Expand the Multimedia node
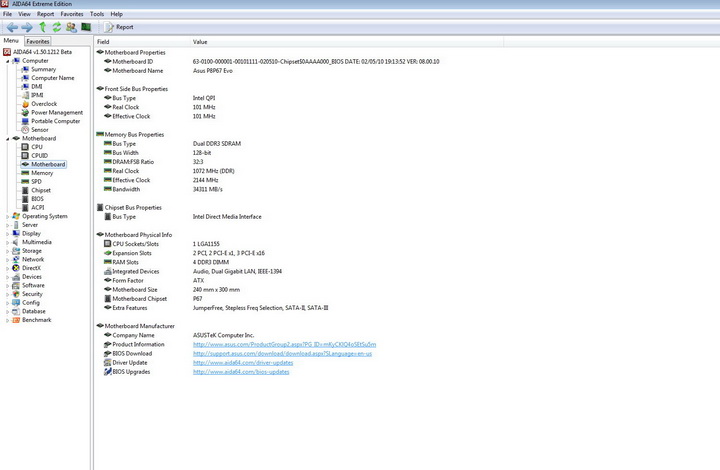The width and height of the screenshot is (720, 470). (7, 242)
